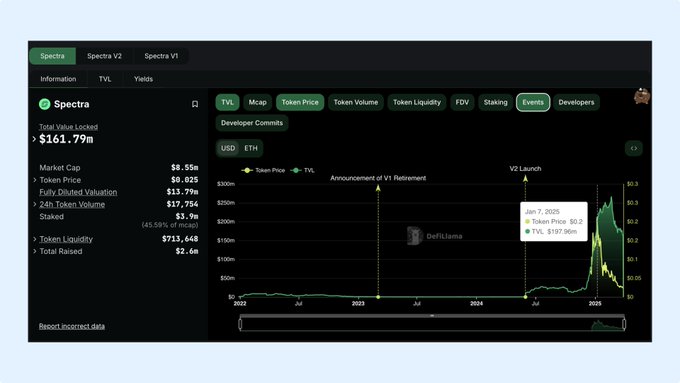Click the V2 Launch label

(525, 169)
